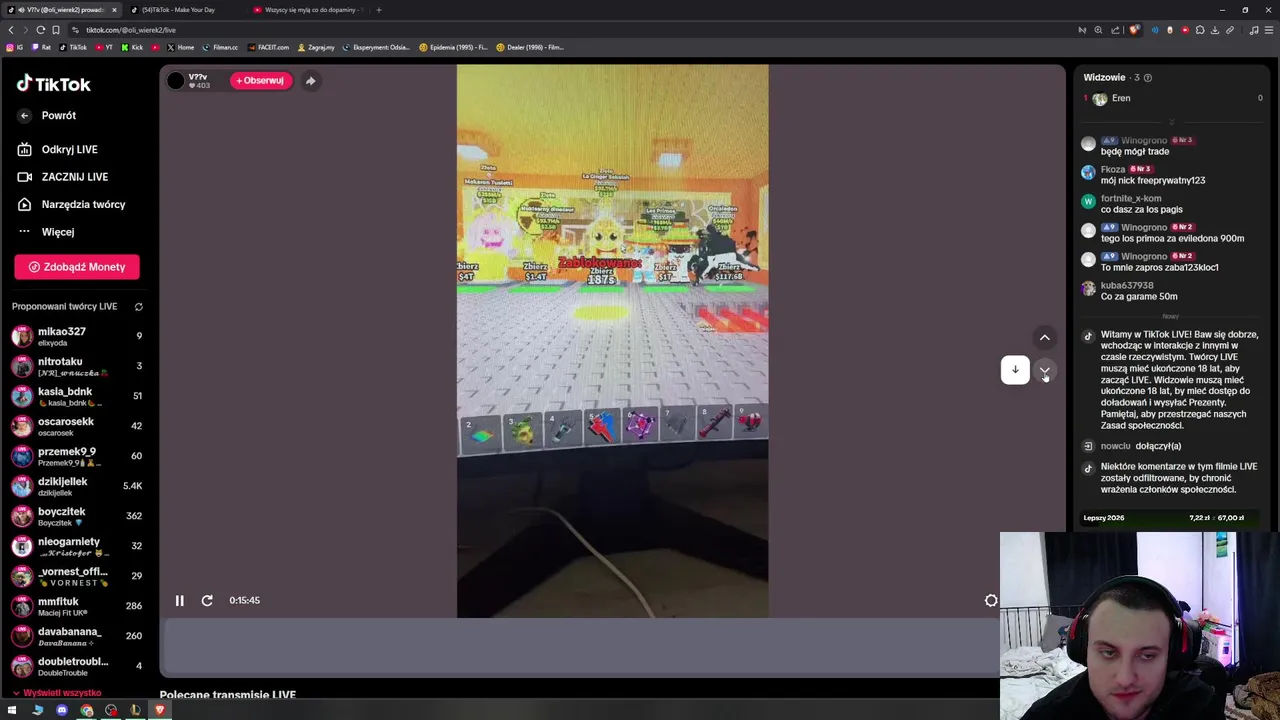Switch to the YouTube dopaminy tab

coord(308,10)
